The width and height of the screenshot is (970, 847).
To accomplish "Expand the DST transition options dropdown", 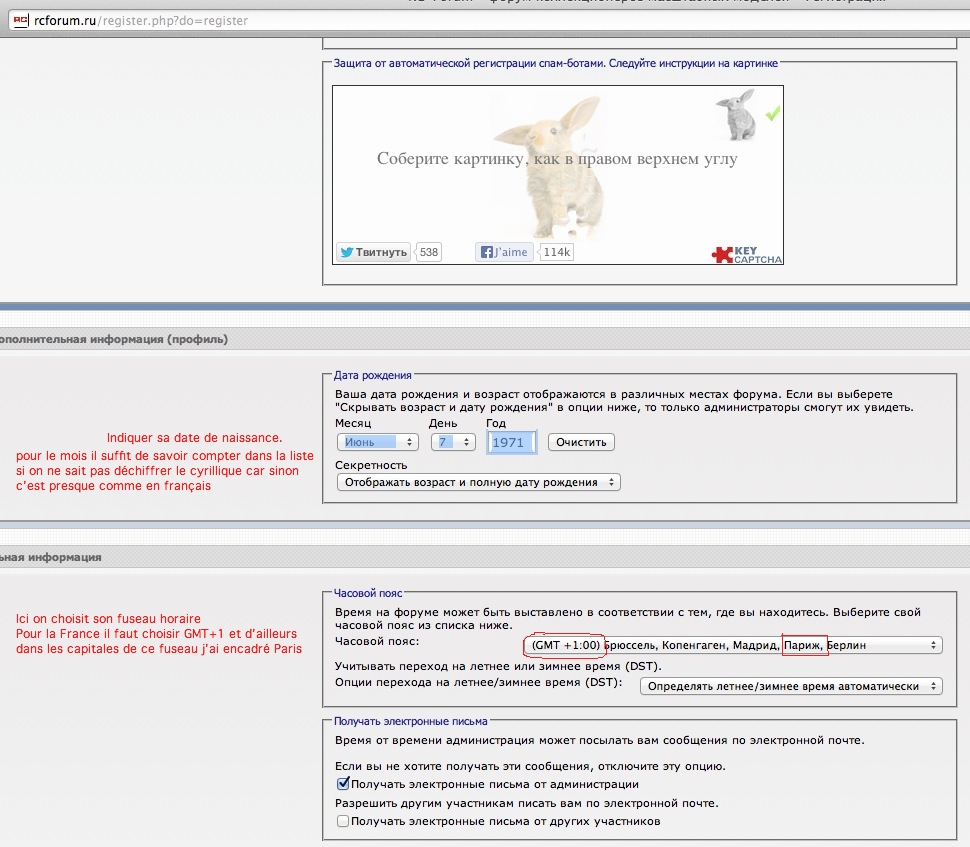I will [791, 686].
